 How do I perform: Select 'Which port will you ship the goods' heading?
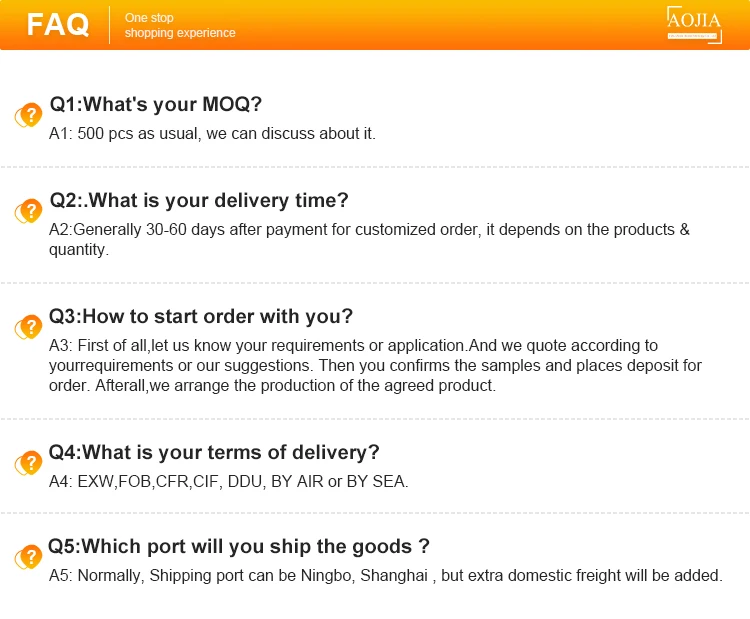click(x=239, y=546)
